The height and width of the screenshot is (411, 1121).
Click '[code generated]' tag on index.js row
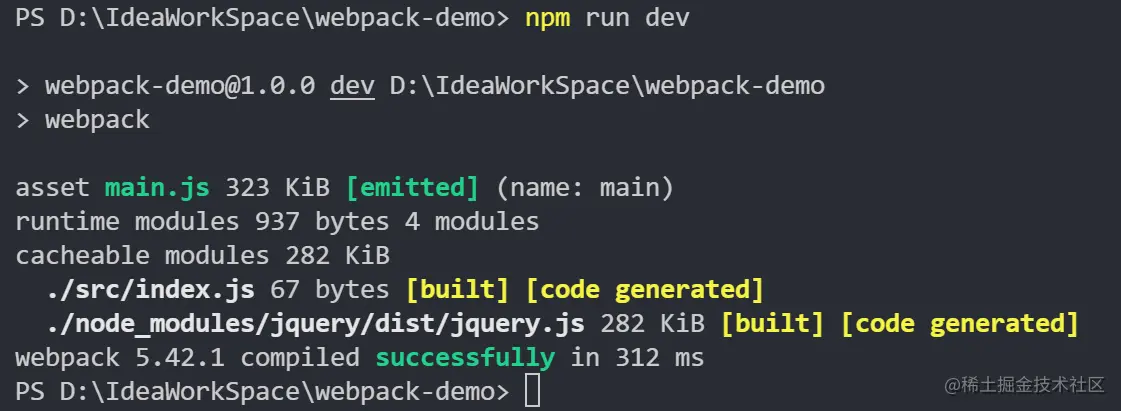[644, 290]
